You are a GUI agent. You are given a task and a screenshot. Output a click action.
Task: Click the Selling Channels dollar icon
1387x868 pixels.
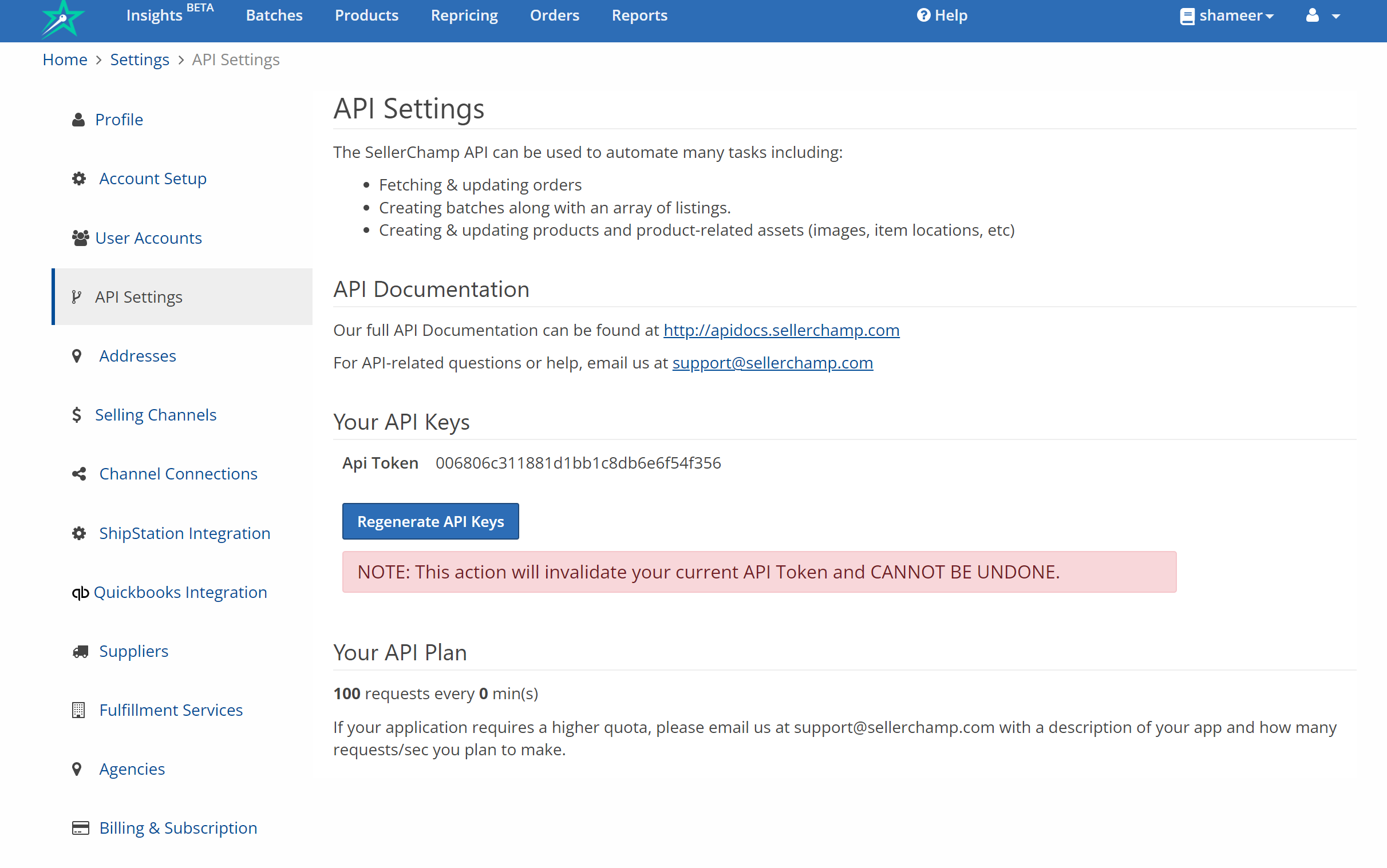point(76,414)
